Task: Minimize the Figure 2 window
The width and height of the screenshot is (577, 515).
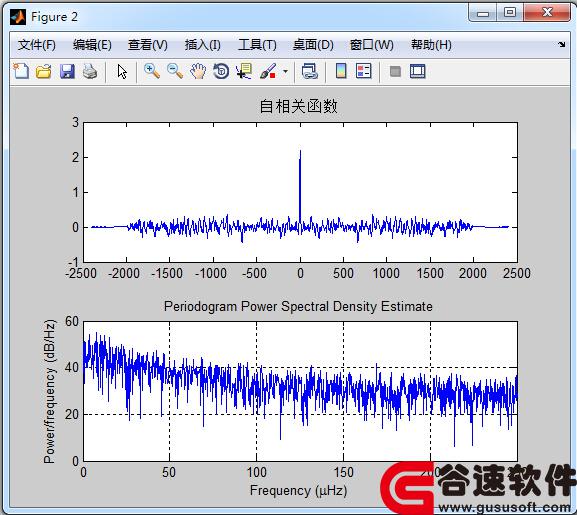Action: (x=482, y=14)
